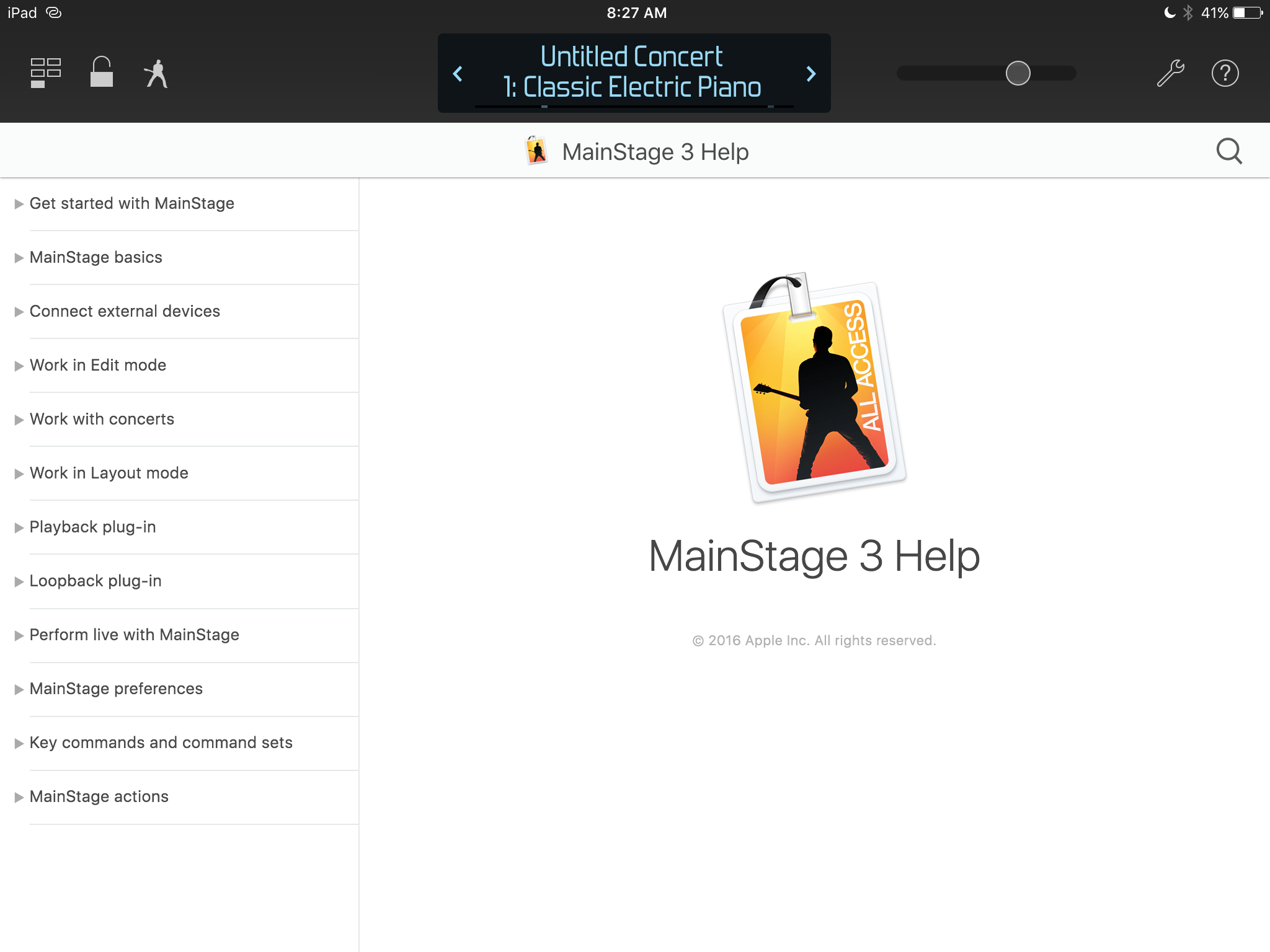Click the search icon in MainStage 3 Help
1270x952 pixels.
1228,151
